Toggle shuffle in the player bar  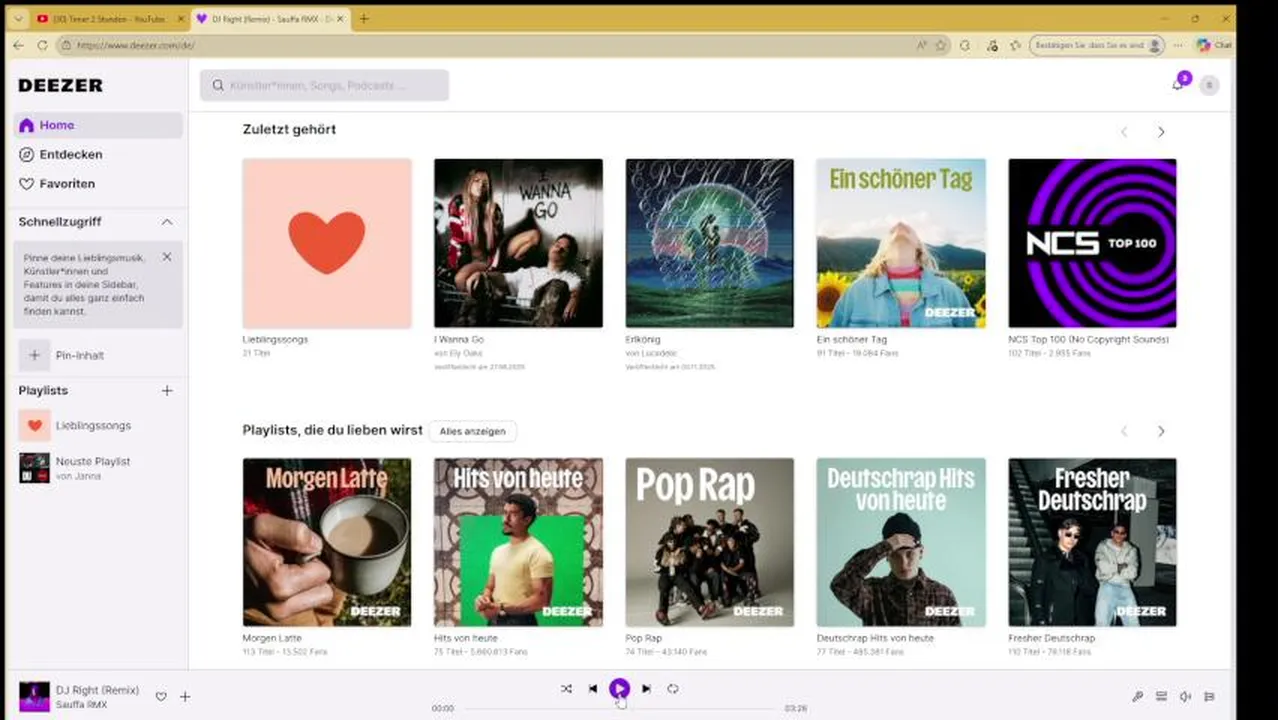(566, 688)
